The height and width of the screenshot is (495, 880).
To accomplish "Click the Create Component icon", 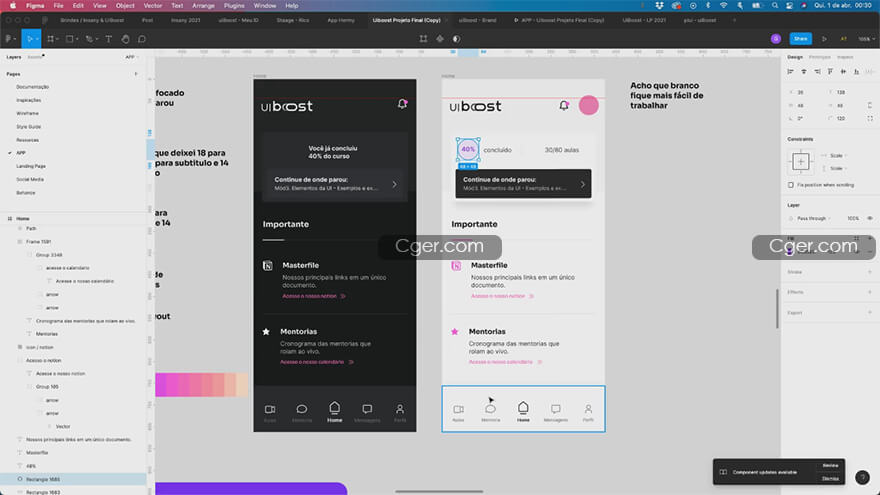I will pos(440,39).
